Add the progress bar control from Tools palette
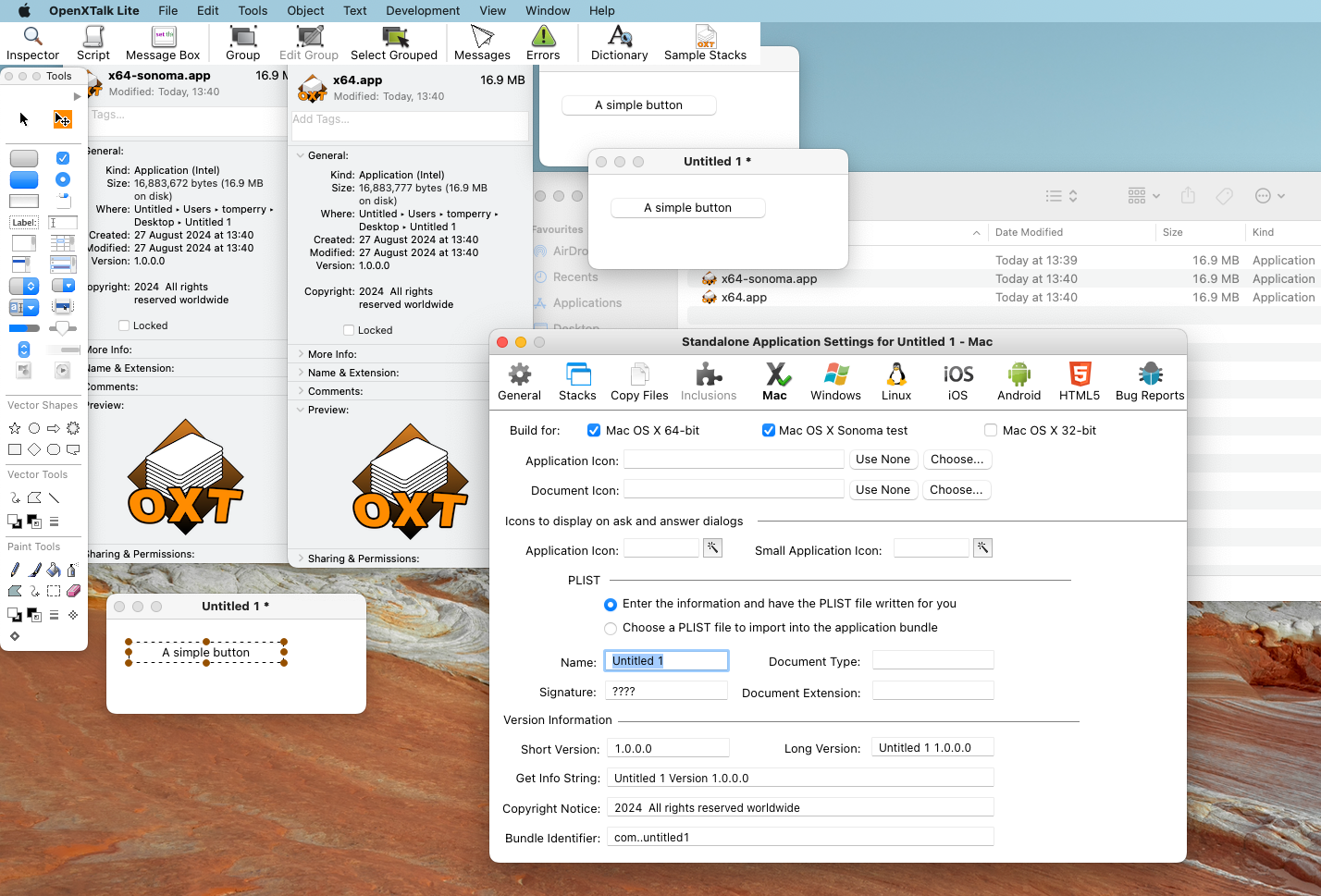 click(x=24, y=328)
